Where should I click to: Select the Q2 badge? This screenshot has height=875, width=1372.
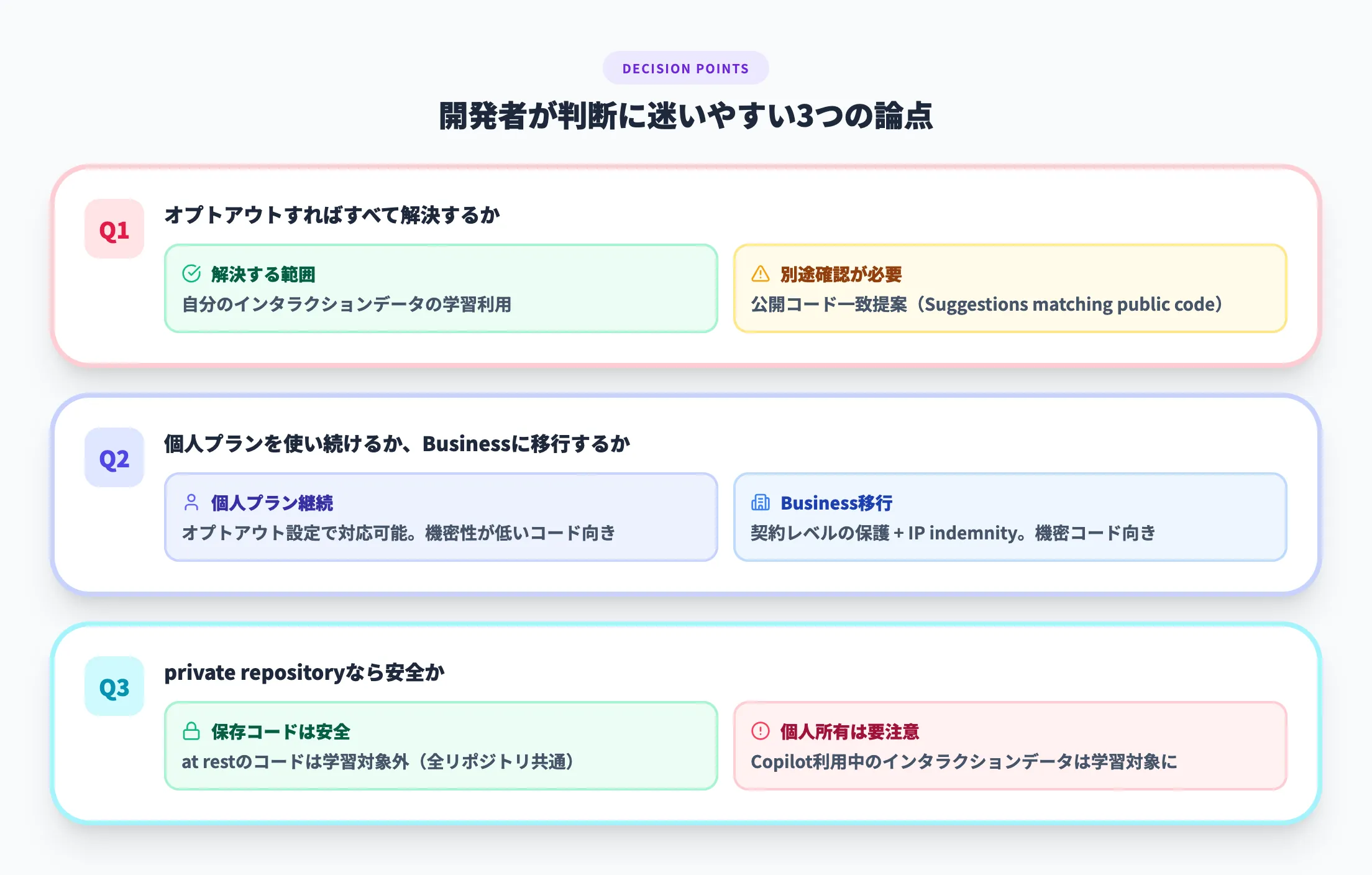[x=113, y=458]
